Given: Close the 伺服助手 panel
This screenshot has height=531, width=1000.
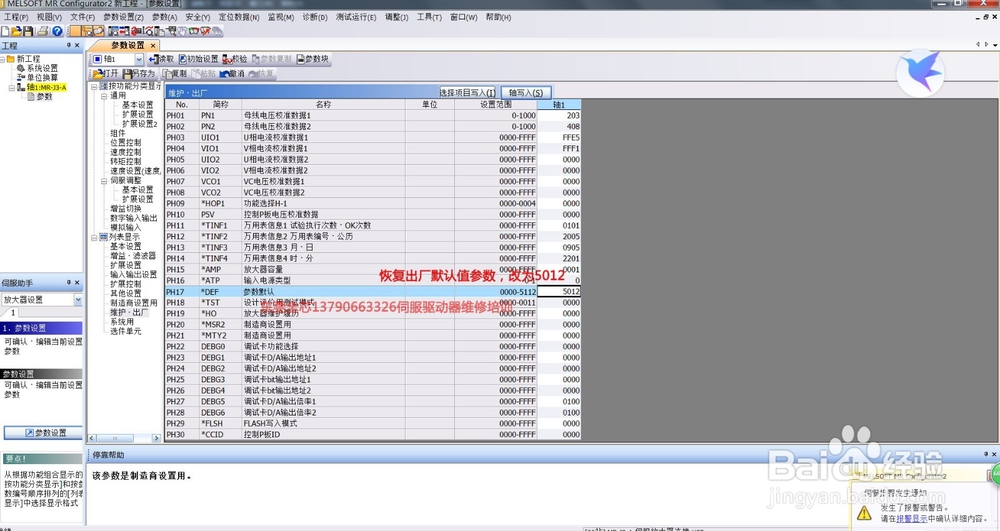Looking at the screenshot, I should pos(77,282).
